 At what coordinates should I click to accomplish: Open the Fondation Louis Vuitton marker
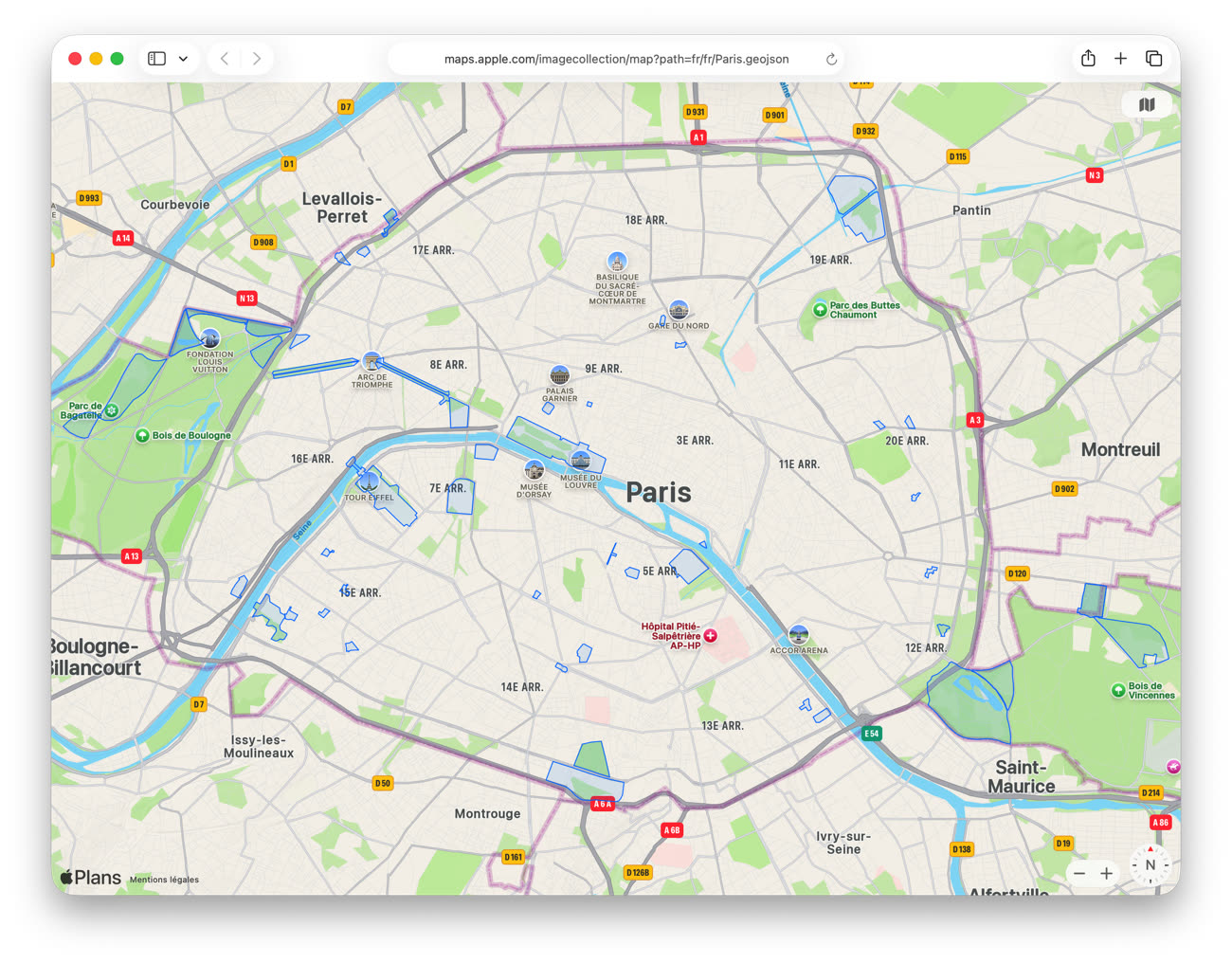210,338
